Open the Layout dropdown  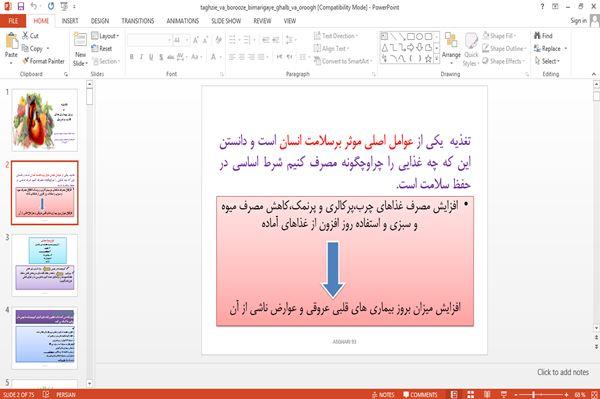(x=105, y=36)
